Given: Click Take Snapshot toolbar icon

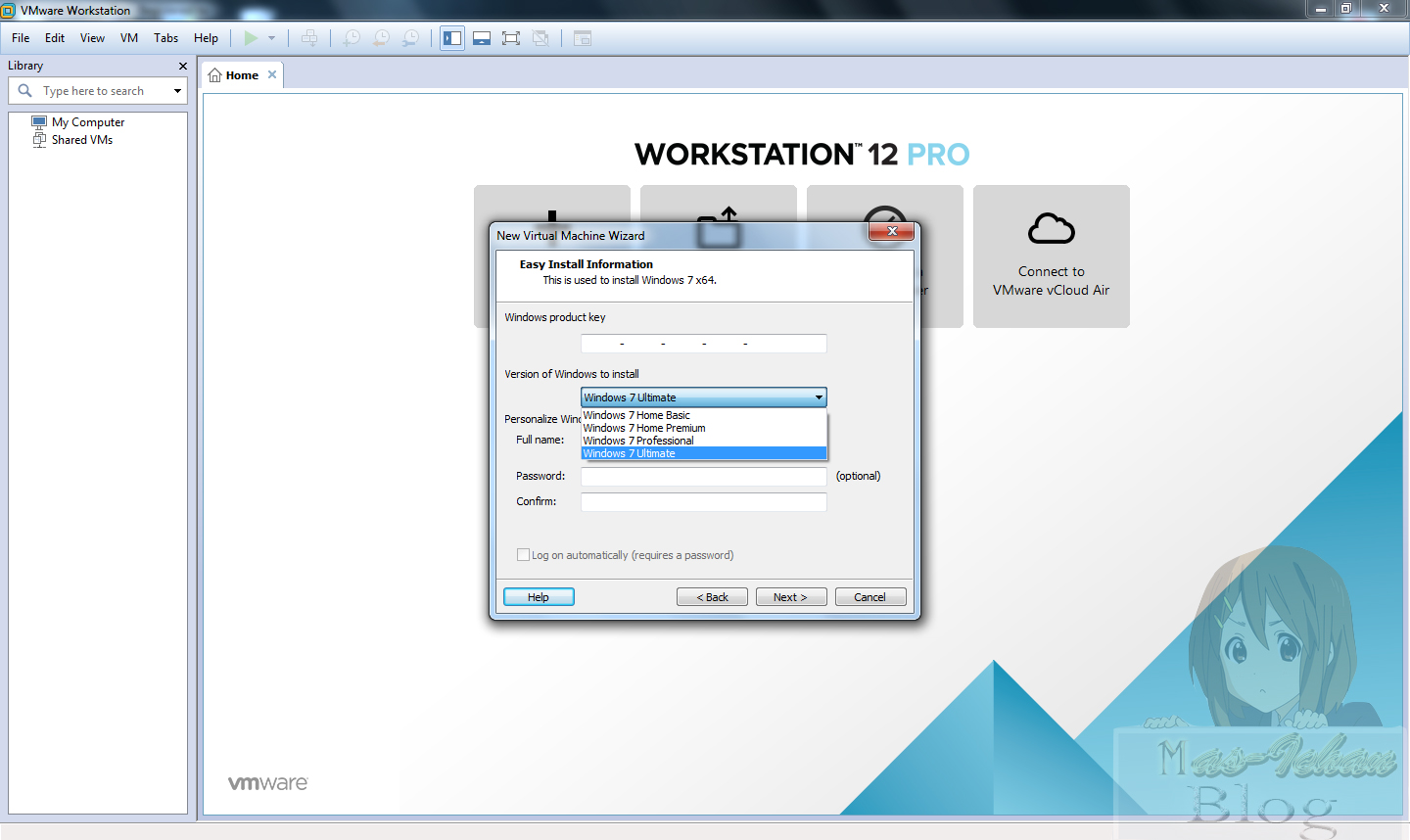Looking at the screenshot, I should (x=352, y=38).
